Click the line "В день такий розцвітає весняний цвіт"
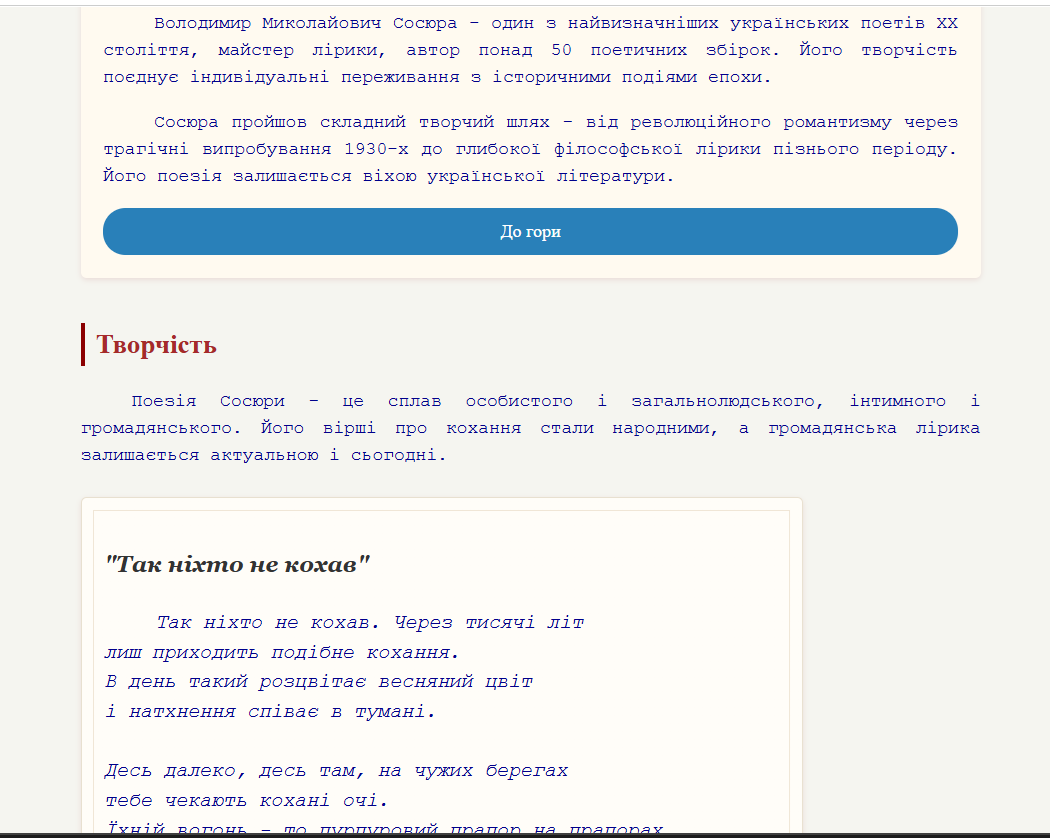 (x=319, y=682)
